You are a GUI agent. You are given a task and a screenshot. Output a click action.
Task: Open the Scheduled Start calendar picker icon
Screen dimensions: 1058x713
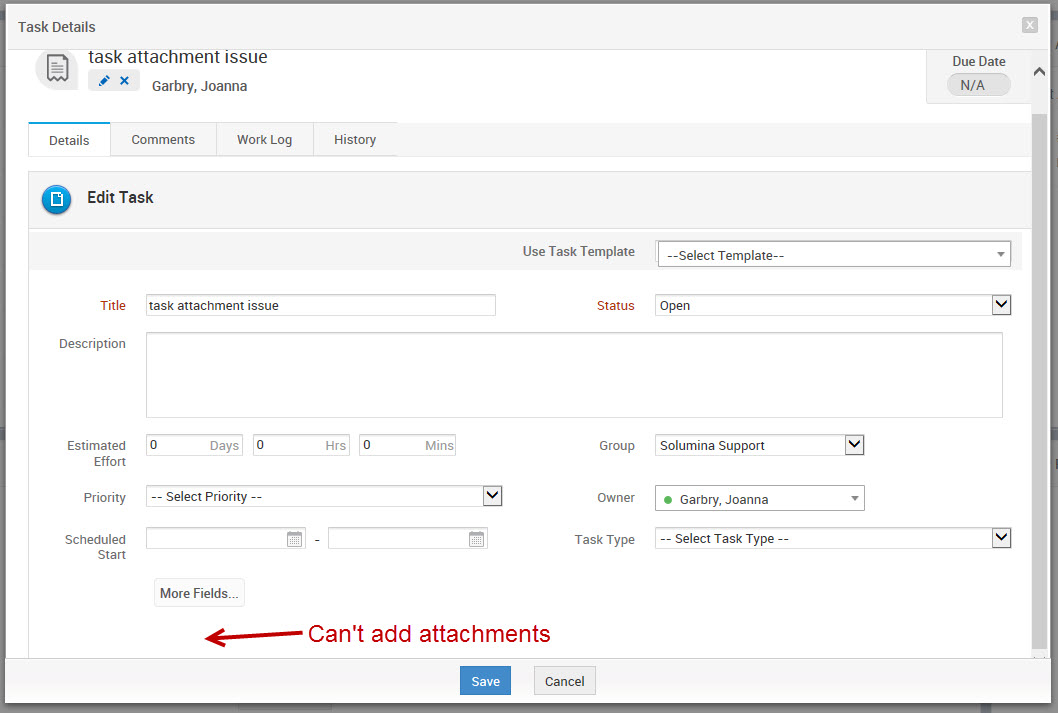[294, 539]
